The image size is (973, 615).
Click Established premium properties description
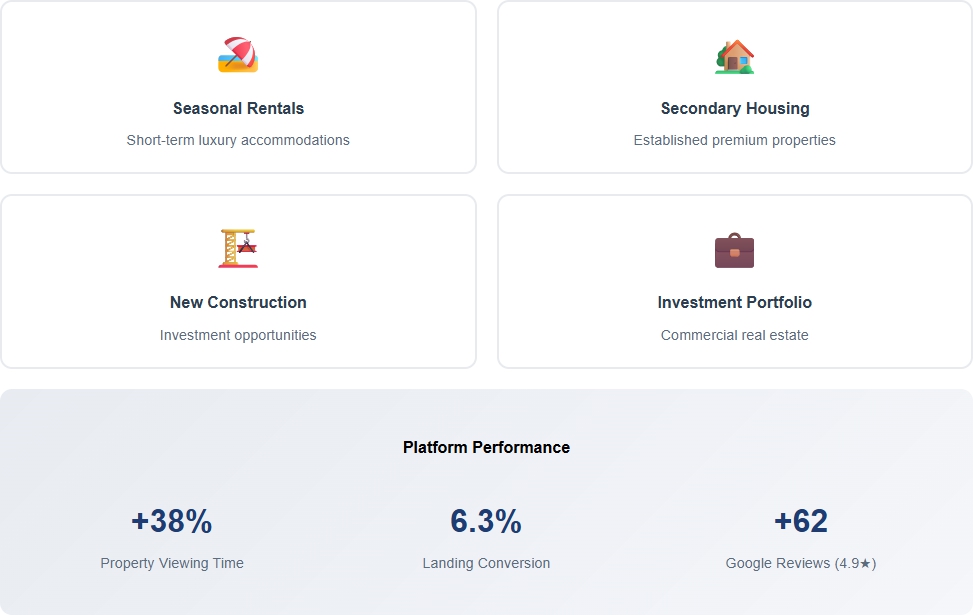(x=735, y=140)
